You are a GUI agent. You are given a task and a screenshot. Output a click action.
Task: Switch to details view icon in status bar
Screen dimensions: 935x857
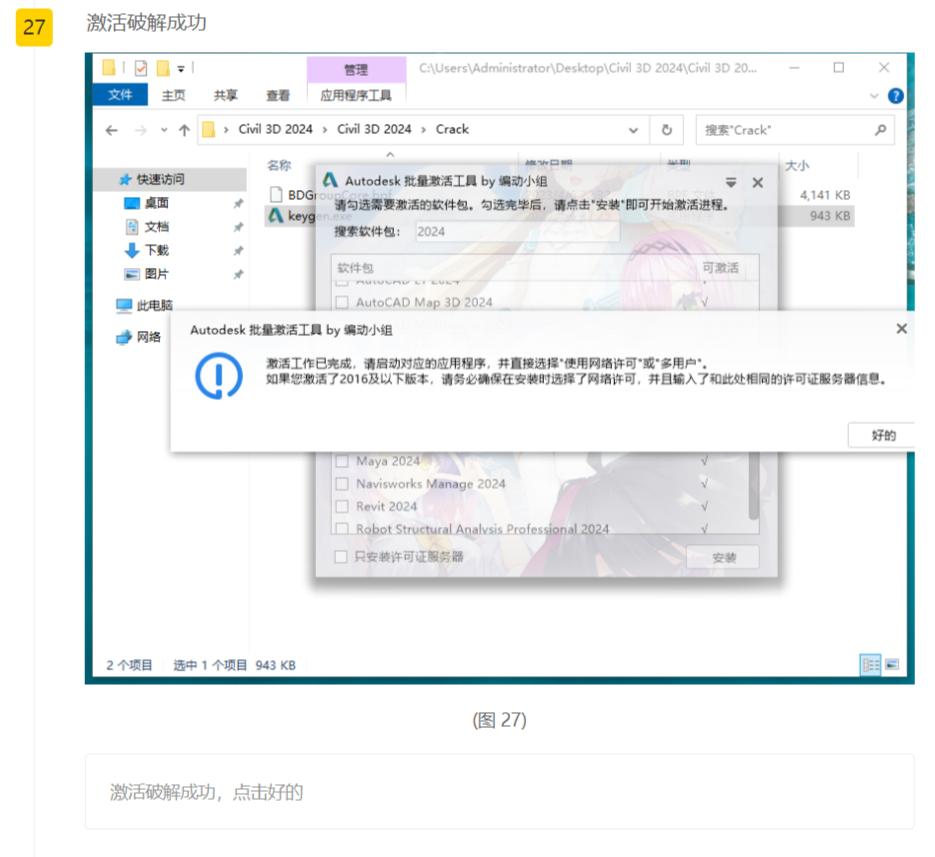point(870,664)
